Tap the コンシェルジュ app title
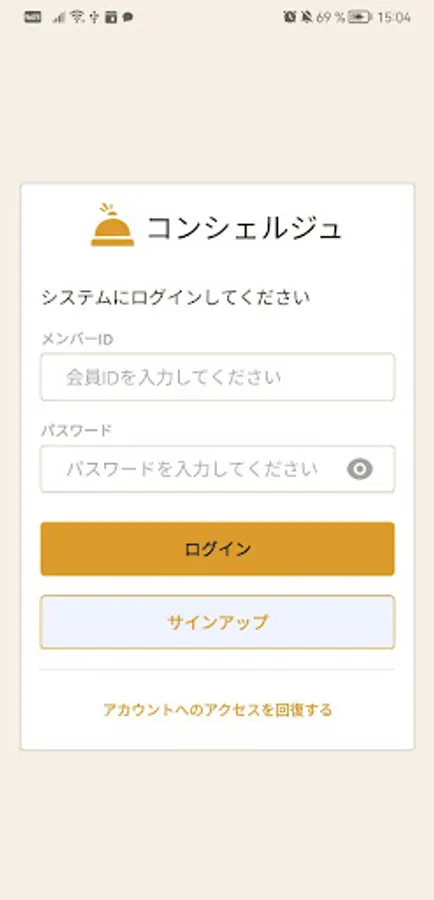Viewport: 434px width, 900px height. [x=245, y=228]
